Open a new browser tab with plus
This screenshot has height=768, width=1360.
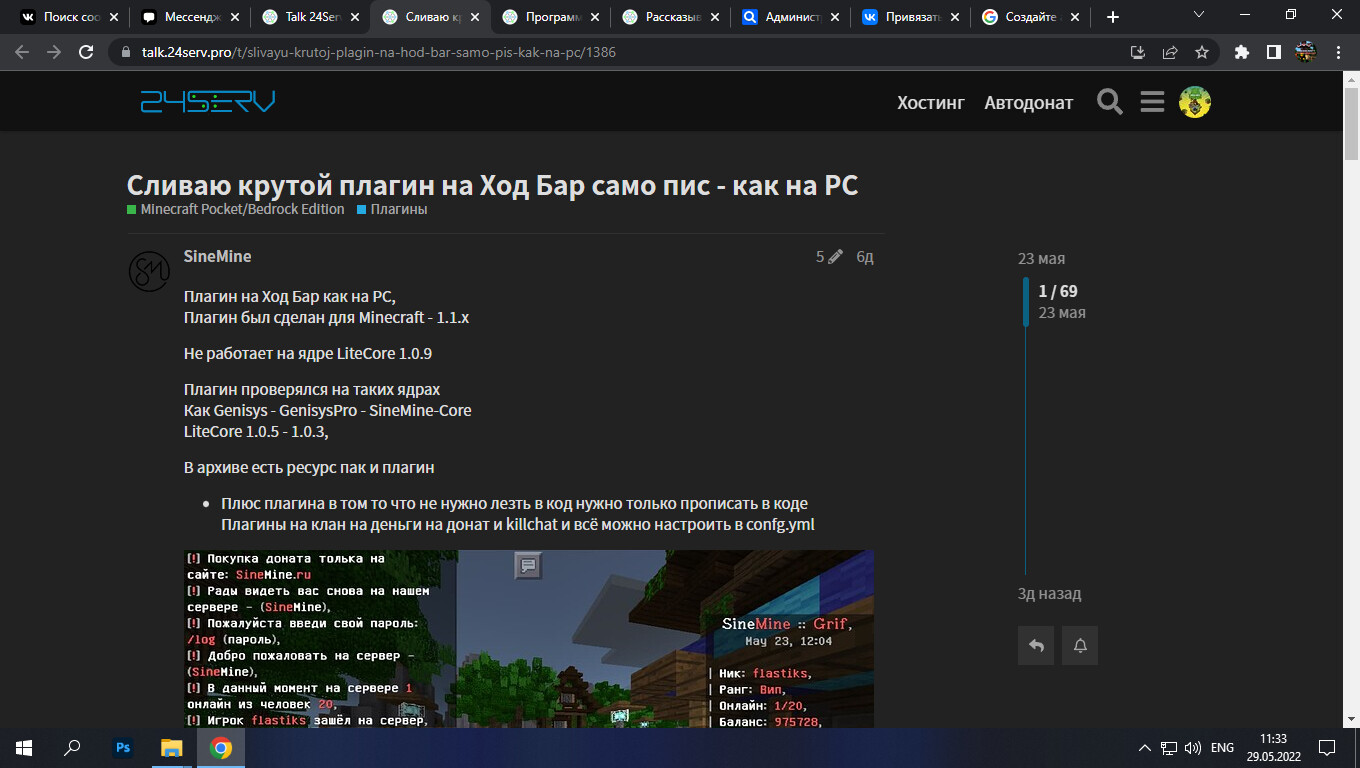(x=1113, y=17)
